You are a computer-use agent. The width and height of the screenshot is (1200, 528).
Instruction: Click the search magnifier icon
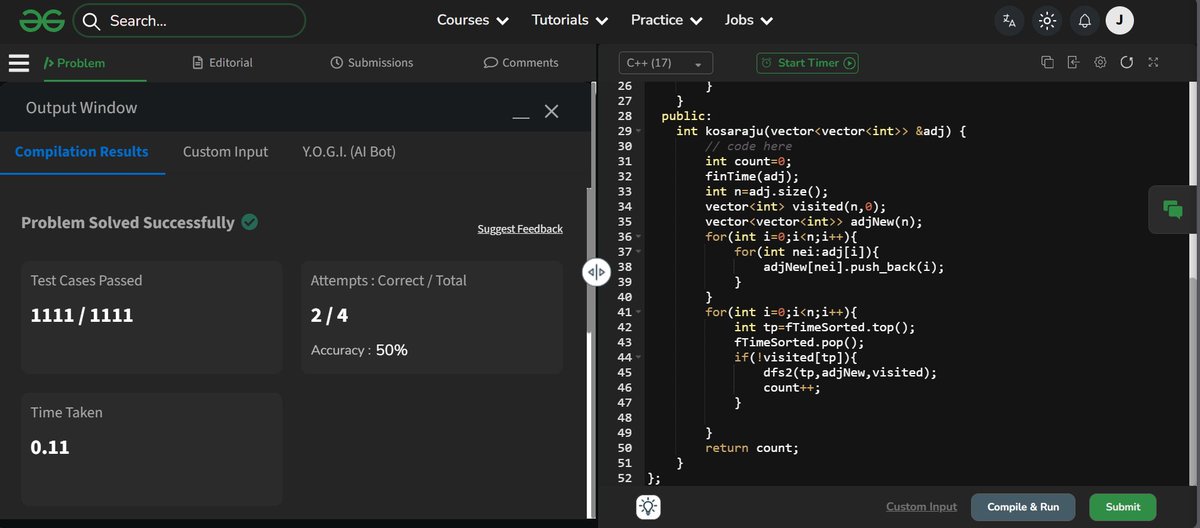pyautogui.click(x=91, y=20)
